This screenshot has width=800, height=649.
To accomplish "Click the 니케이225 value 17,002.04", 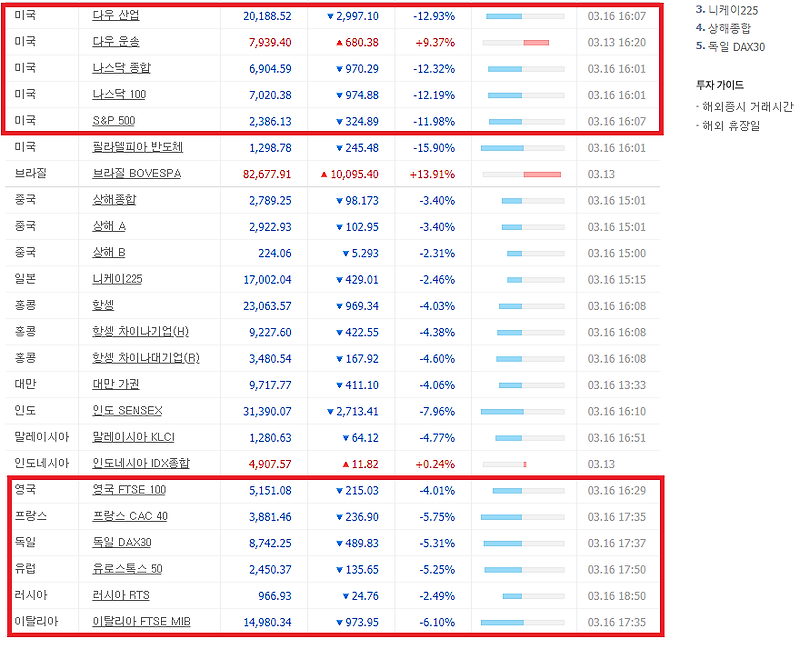I will point(267,280).
